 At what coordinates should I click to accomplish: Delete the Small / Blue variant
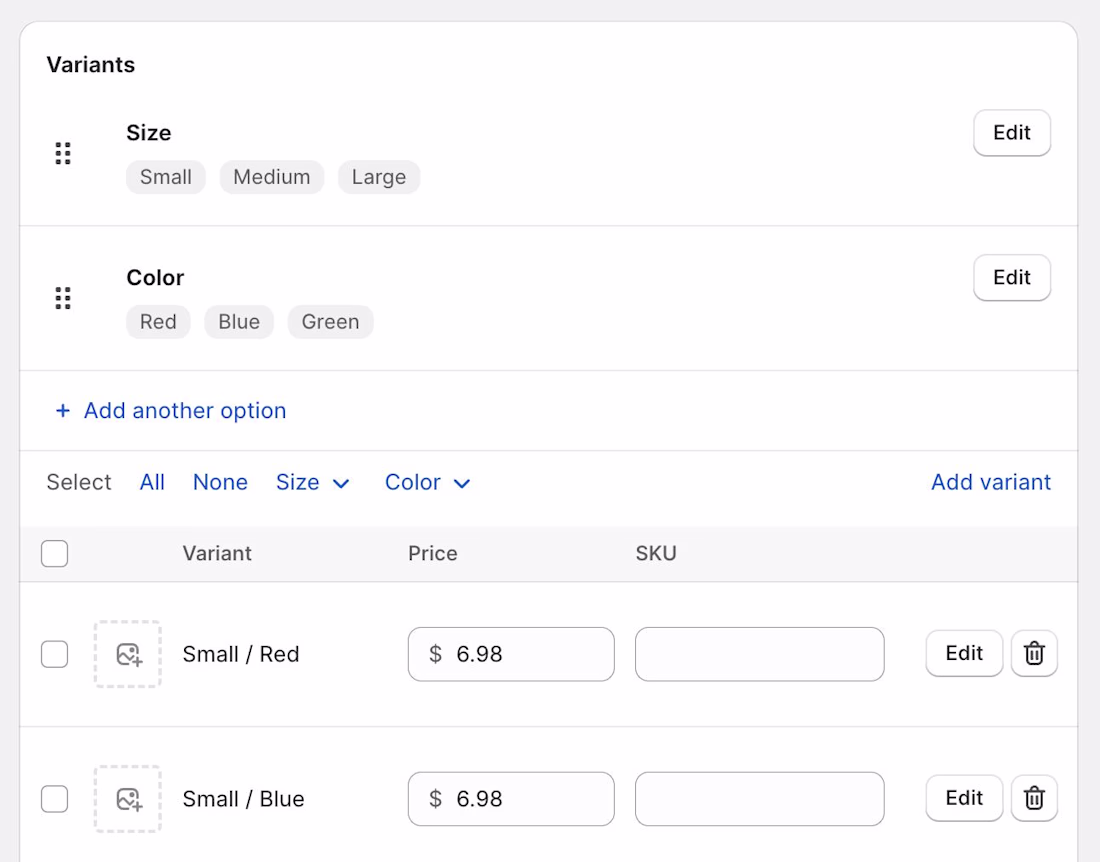(x=1034, y=798)
